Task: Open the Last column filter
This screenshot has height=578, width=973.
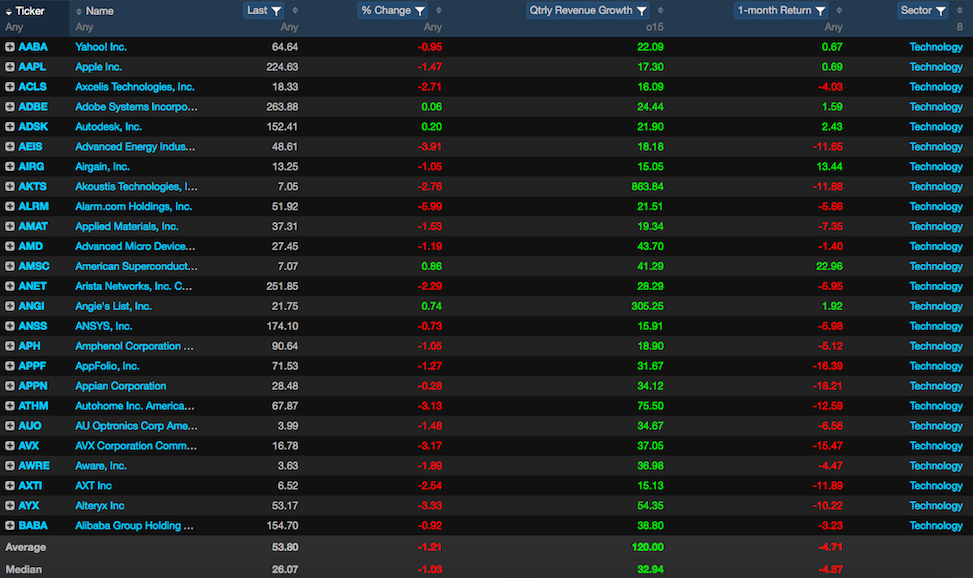Action: click(277, 11)
